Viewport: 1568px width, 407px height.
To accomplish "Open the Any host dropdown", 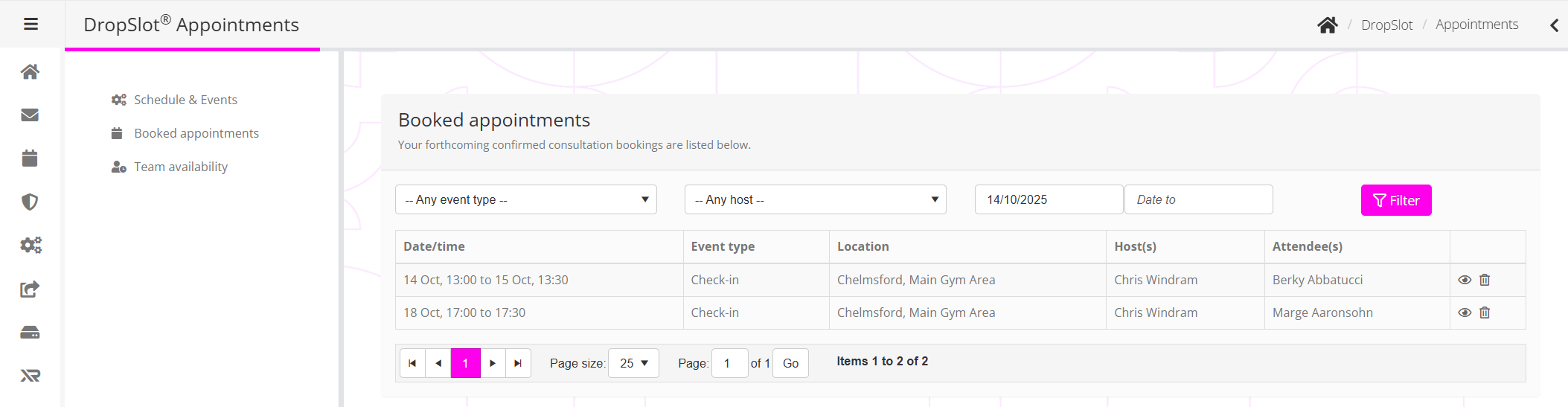I will pyautogui.click(x=815, y=199).
